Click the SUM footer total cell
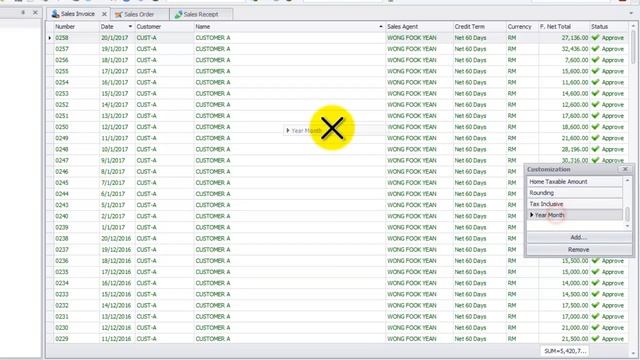 click(565, 351)
